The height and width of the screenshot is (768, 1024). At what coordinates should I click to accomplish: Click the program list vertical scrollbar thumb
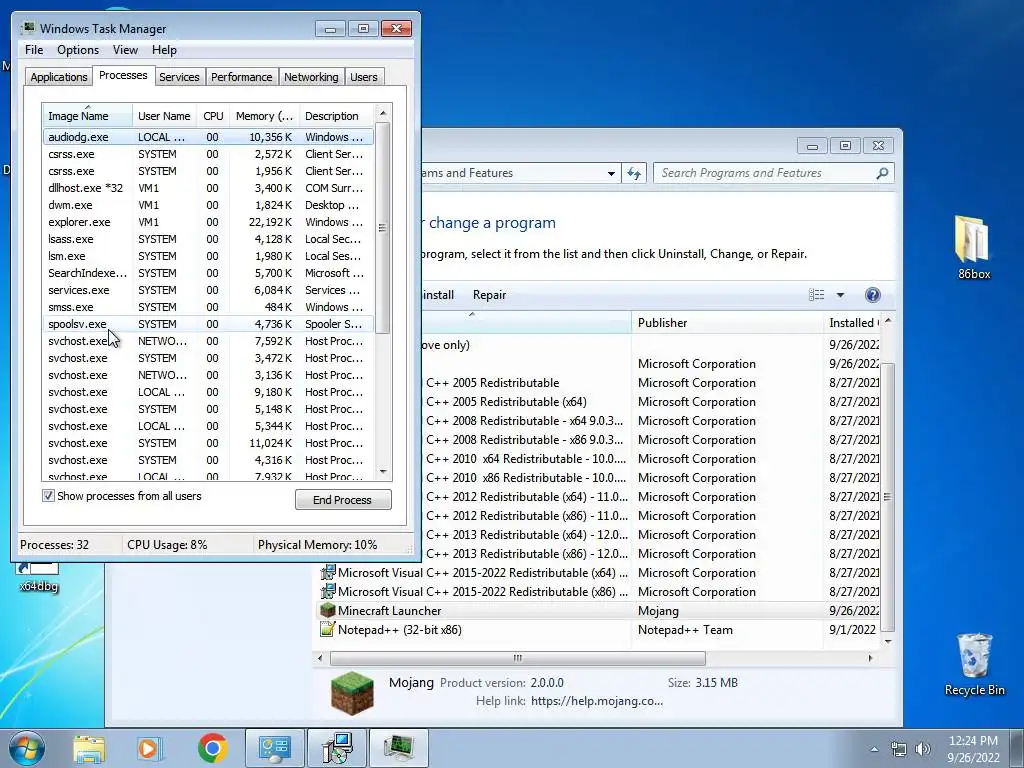(x=888, y=497)
